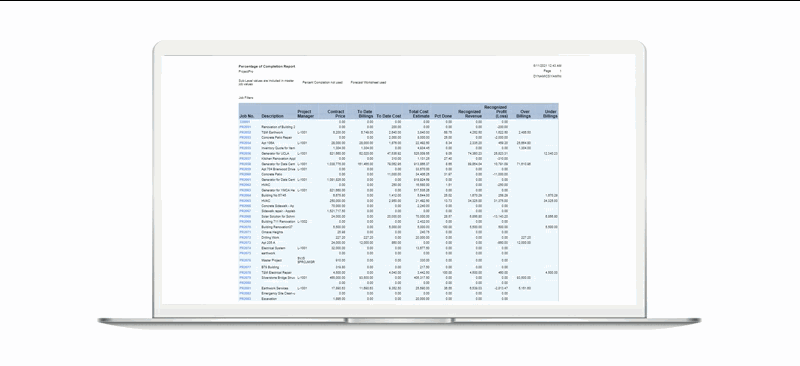Screen dimensions: 800x366
Task: Open the job link for Generator for UCLA
Action: pos(245,153)
